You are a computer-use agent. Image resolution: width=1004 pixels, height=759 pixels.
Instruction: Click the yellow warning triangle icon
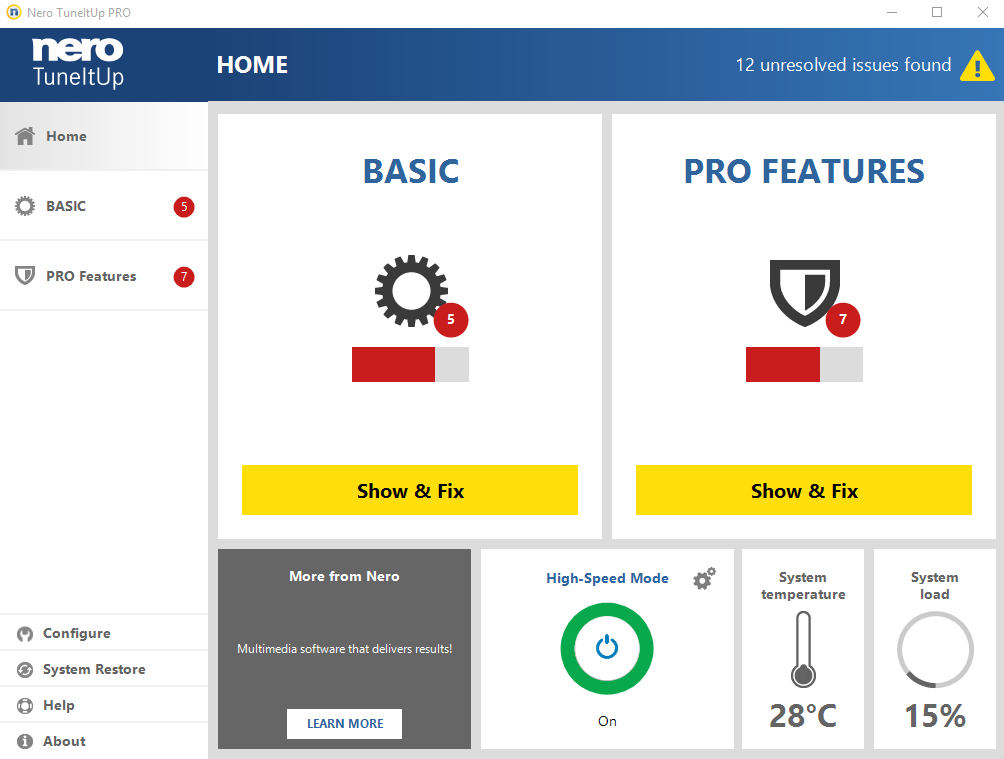[977, 66]
